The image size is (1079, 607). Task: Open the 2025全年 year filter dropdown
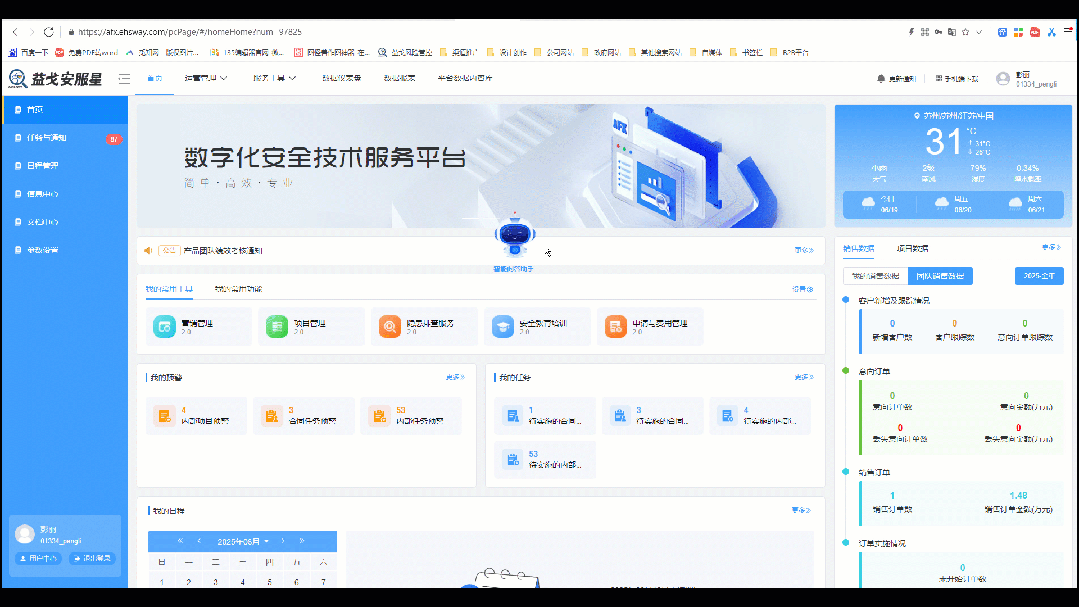pos(1042,276)
